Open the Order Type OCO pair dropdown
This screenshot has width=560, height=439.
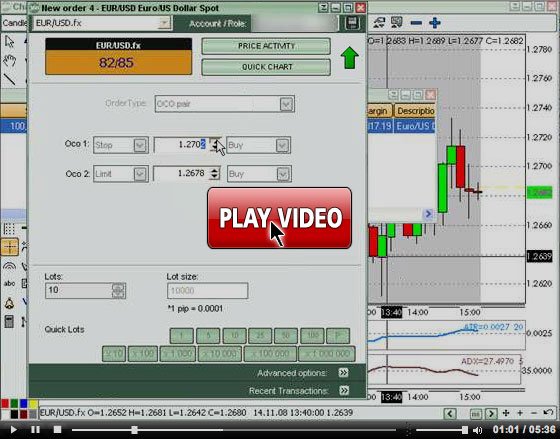[x=286, y=104]
